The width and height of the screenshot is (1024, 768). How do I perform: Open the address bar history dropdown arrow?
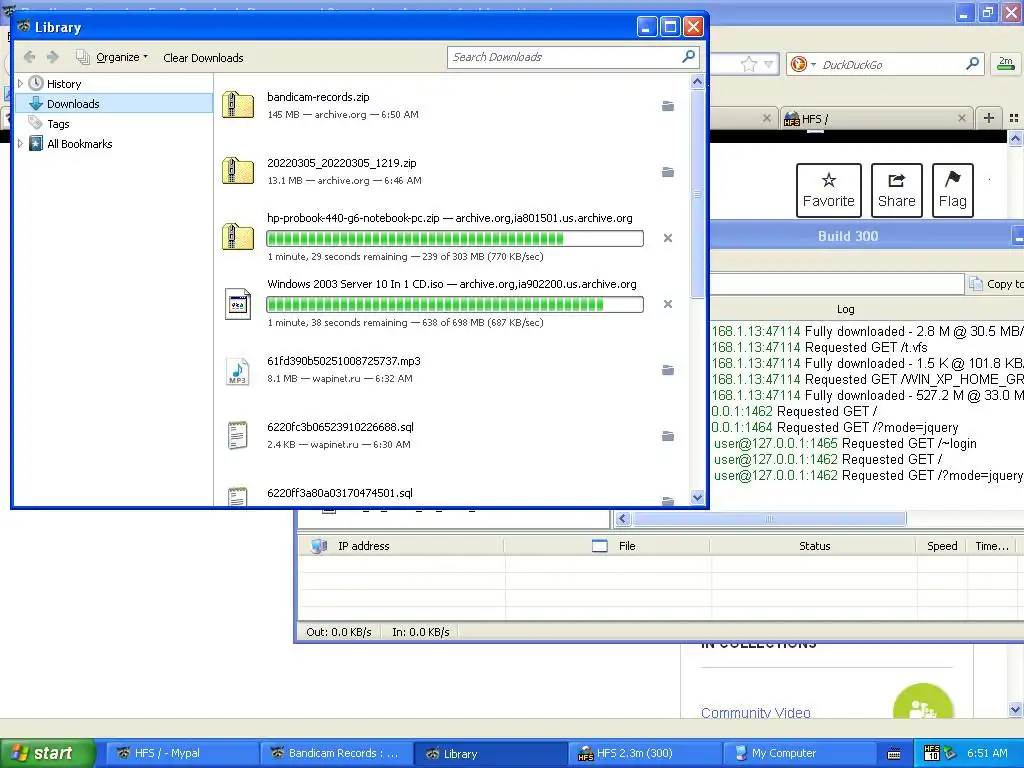tap(769, 64)
